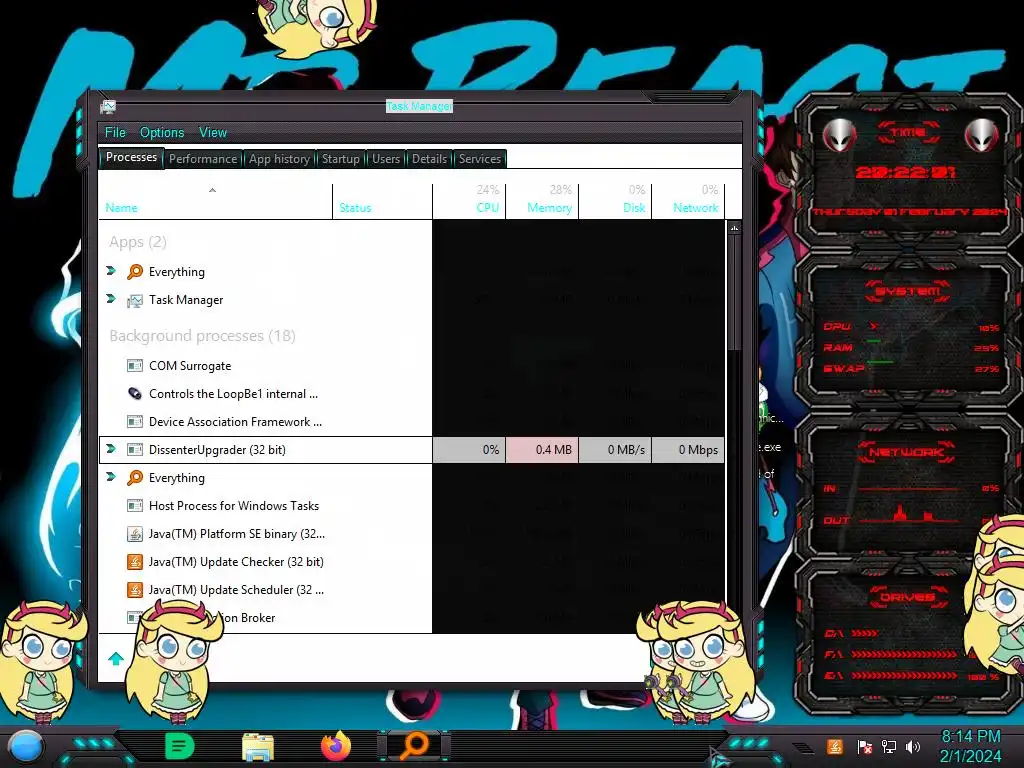Switch to the Services tab
The height and width of the screenshot is (768, 1024).
[480, 159]
